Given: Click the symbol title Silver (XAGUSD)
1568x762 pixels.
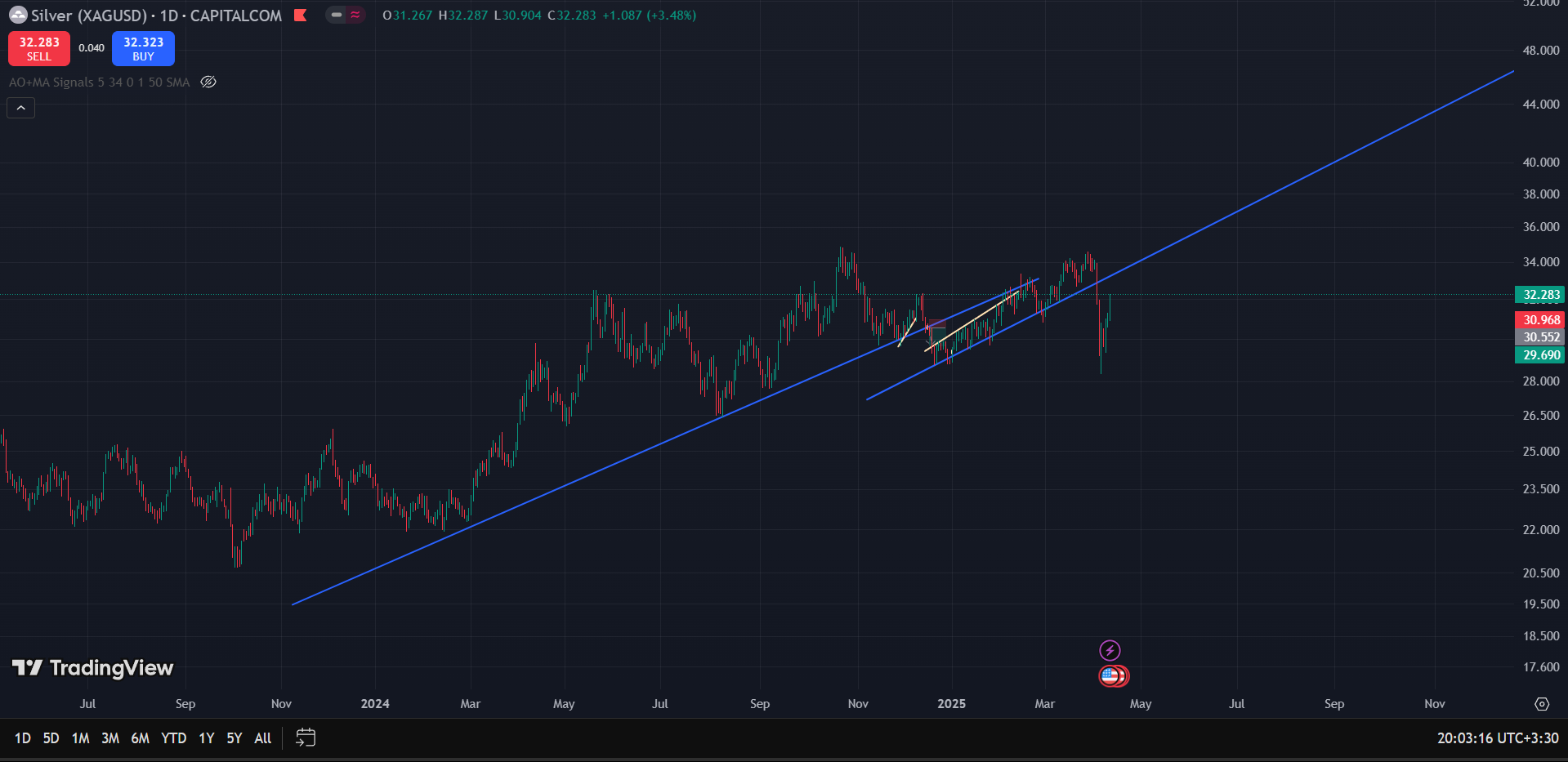Looking at the screenshot, I should [89, 16].
